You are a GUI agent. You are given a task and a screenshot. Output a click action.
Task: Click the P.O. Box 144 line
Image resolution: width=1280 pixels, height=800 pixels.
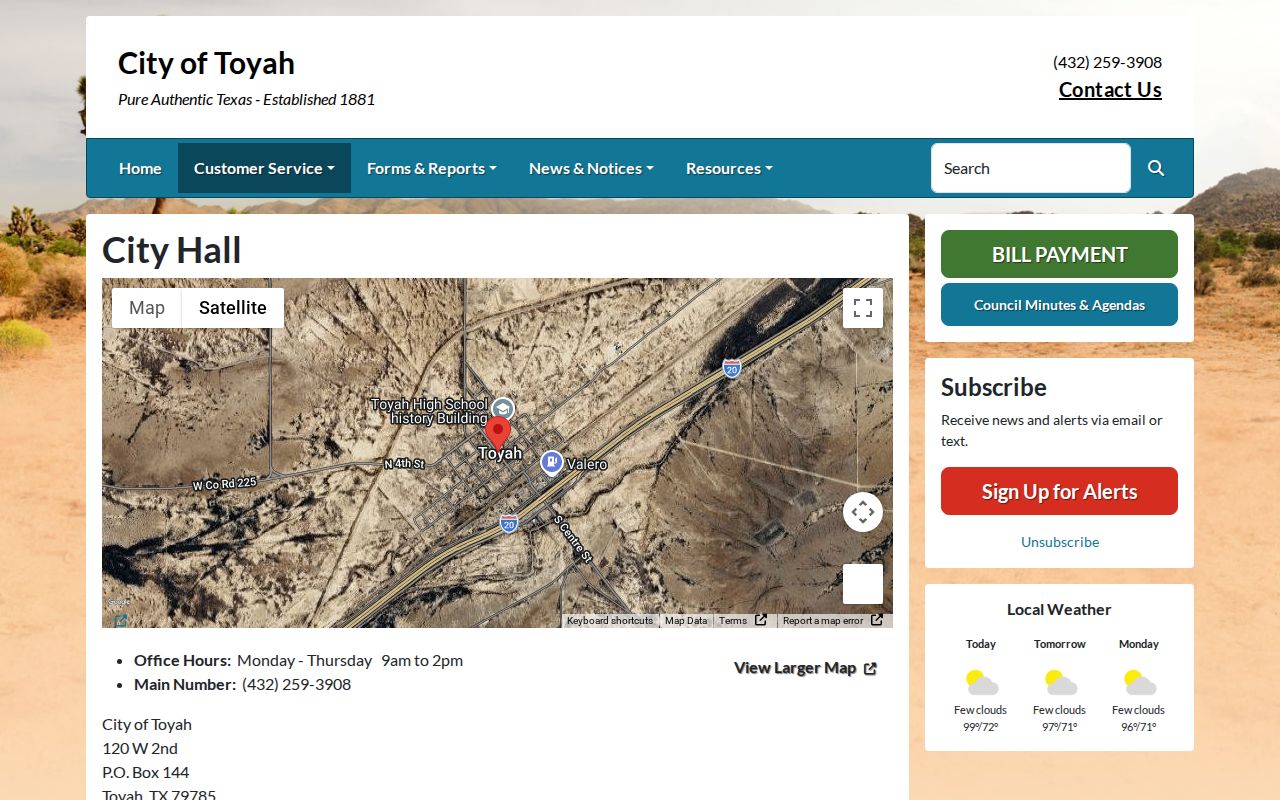[x=145, y=772]
